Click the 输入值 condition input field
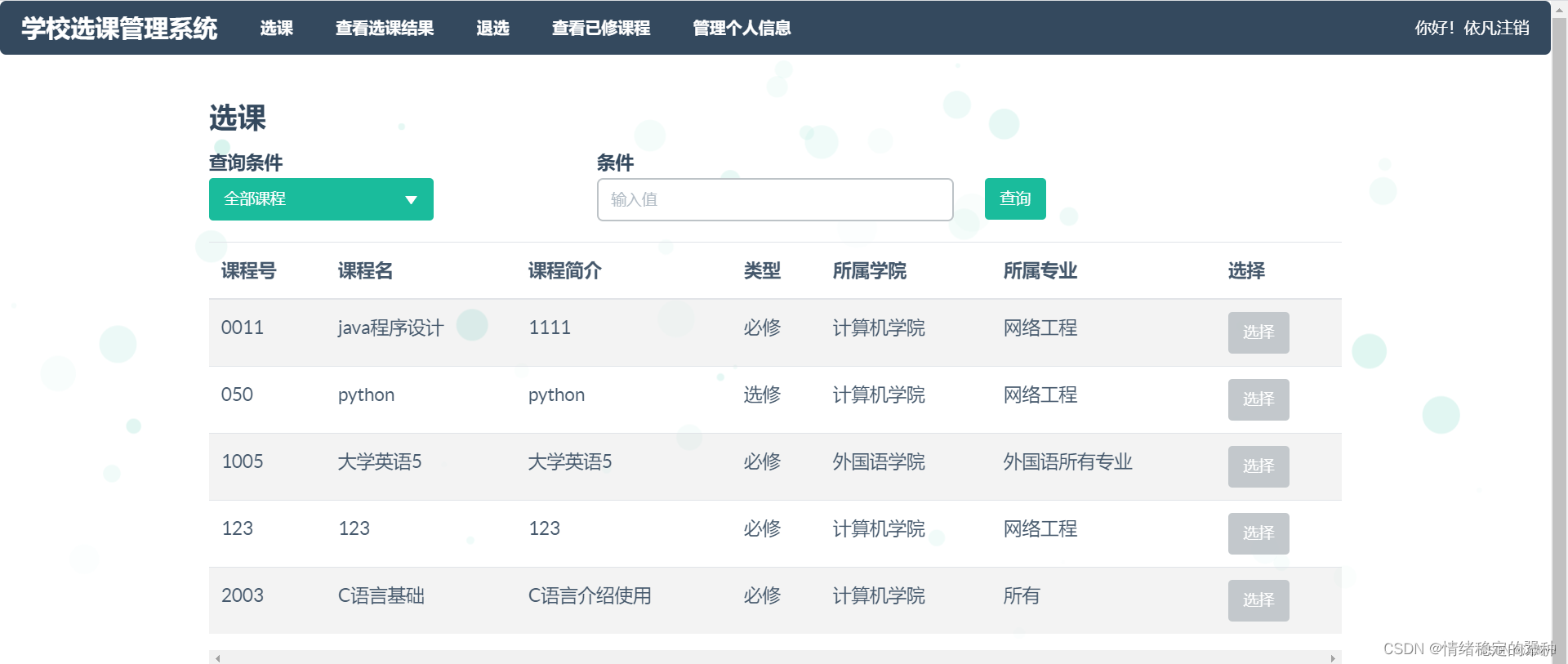 [775, 199]
